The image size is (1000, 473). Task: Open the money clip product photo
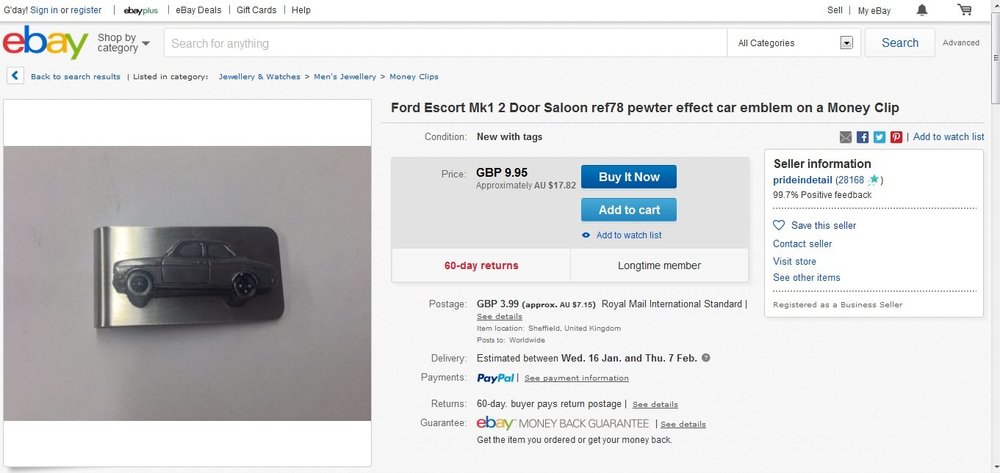(x=188, y=283)
